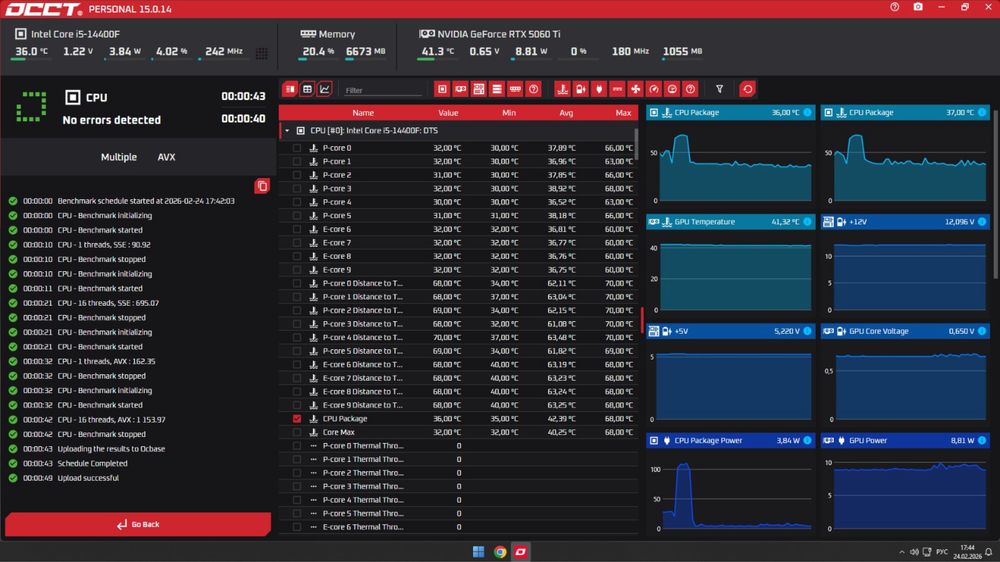Click the sensor table vertical scrollbar

click(x=635, y=144)
